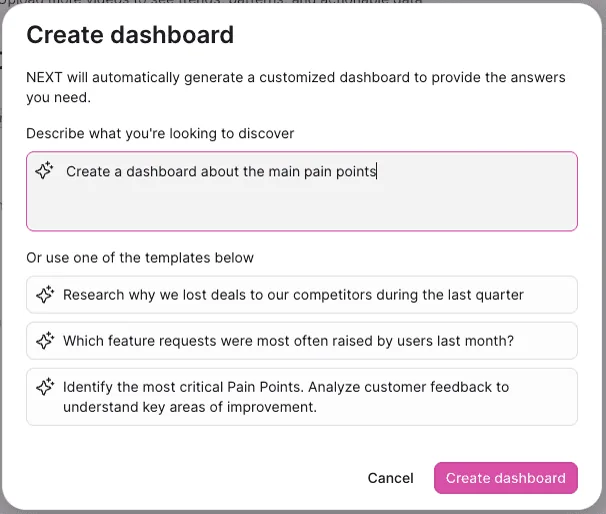The height and width of the screenshot is (514, 606).
Task: Pick the 'Identify the most critical Pain Points' template
Action: coord(302,397)
